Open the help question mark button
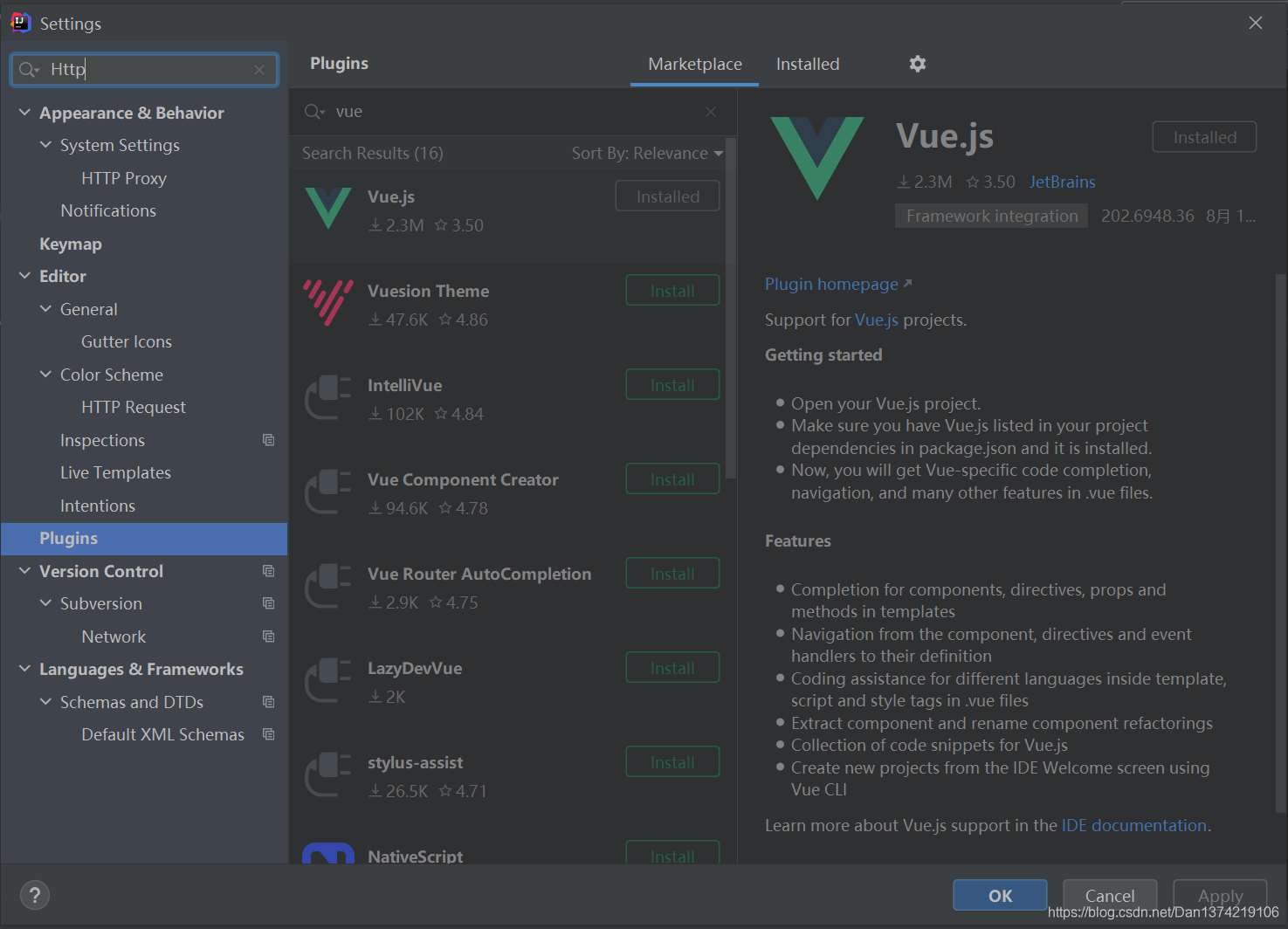 click(x=35, y=895)
